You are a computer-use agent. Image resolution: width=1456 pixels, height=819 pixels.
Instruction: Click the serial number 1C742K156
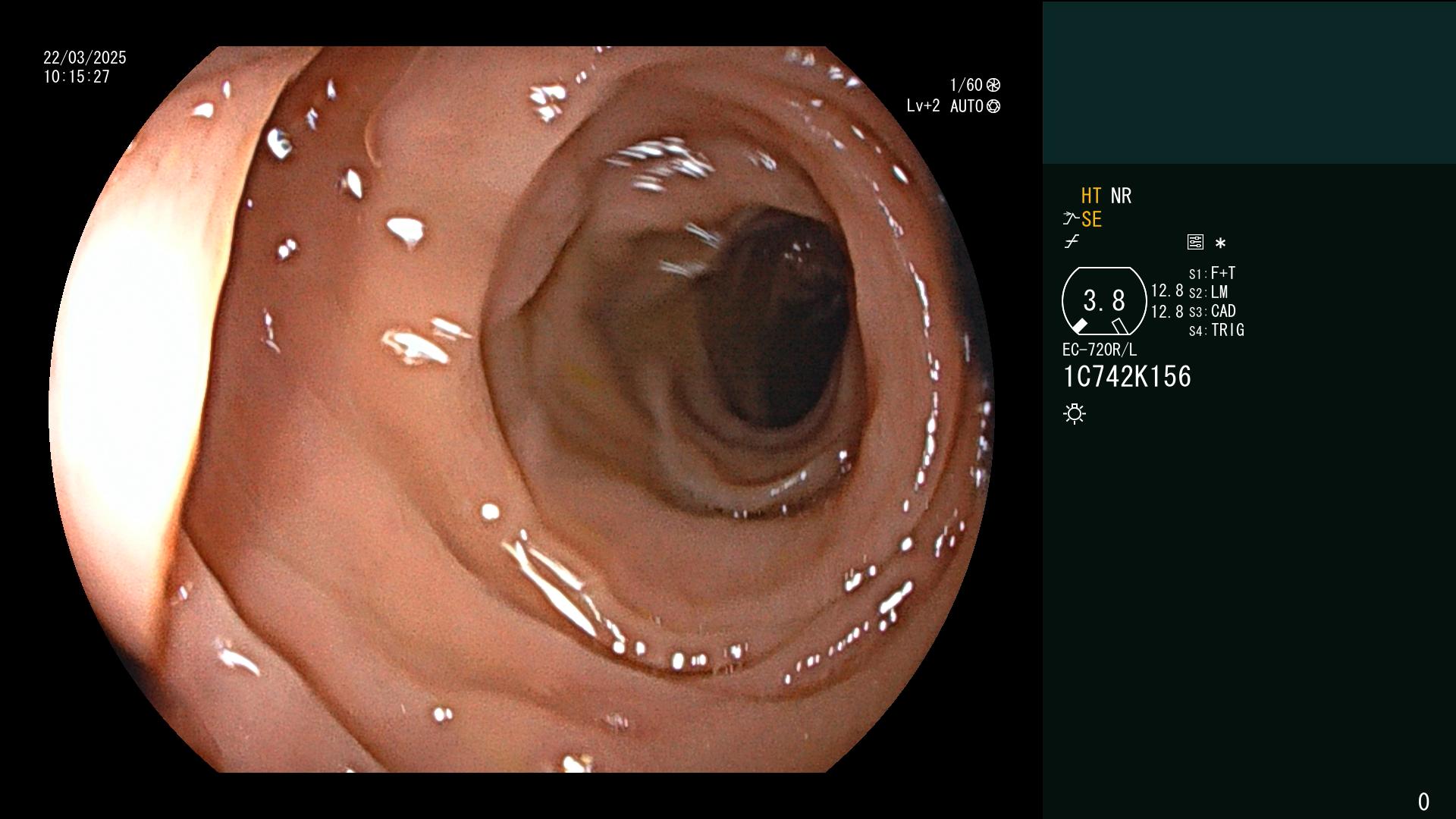pos(1127,377)
